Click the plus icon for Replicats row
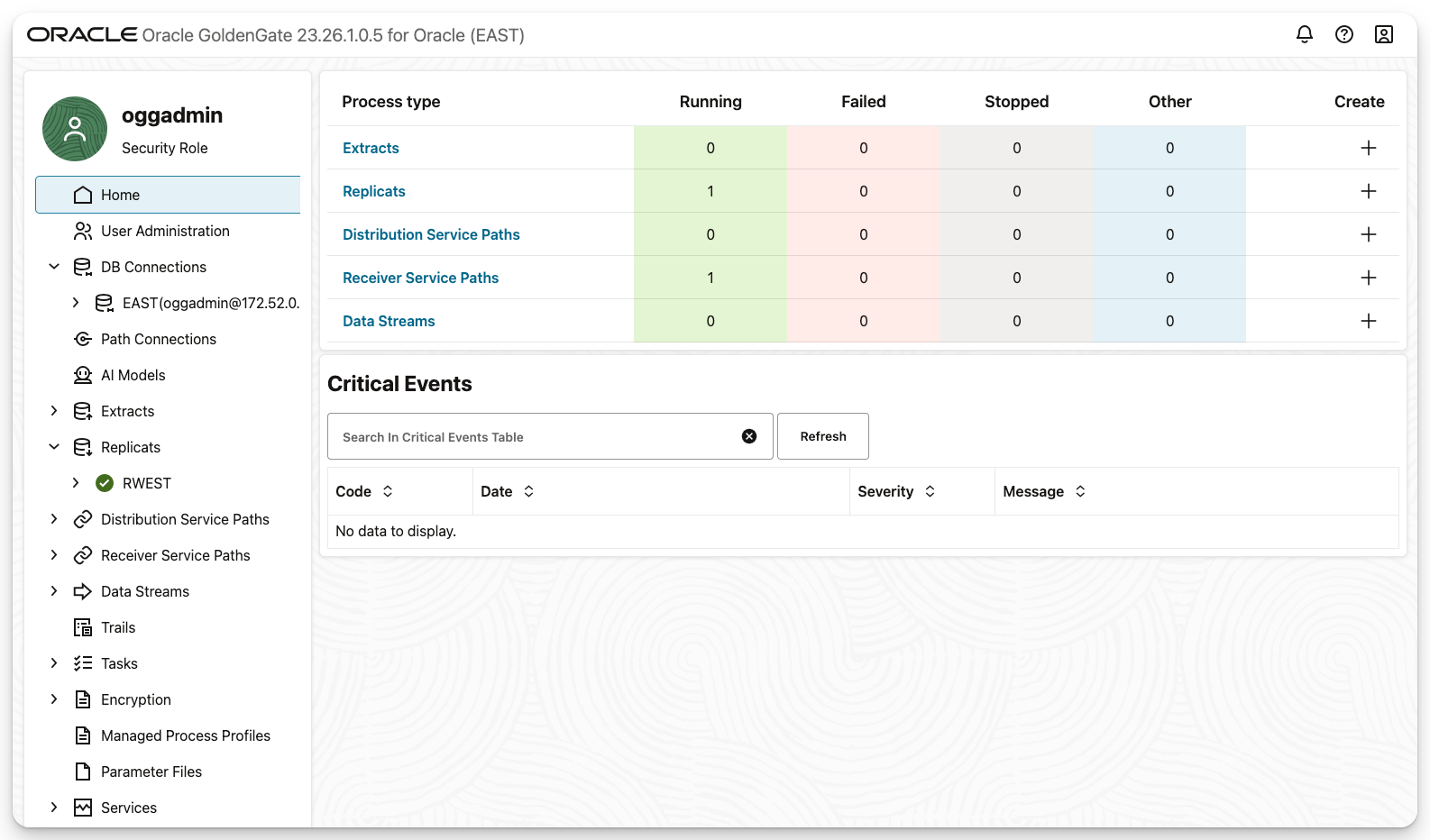This screenshot has height=840, width=1430. 1368,191
